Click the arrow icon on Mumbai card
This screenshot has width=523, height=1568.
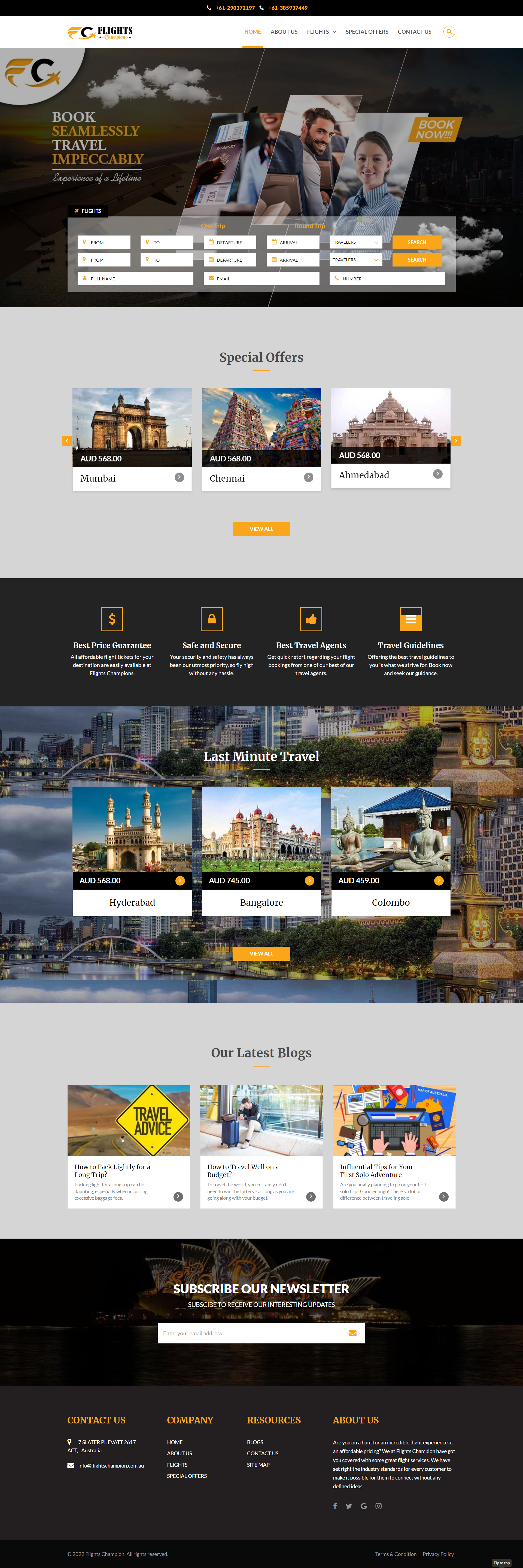pos(179,477)
